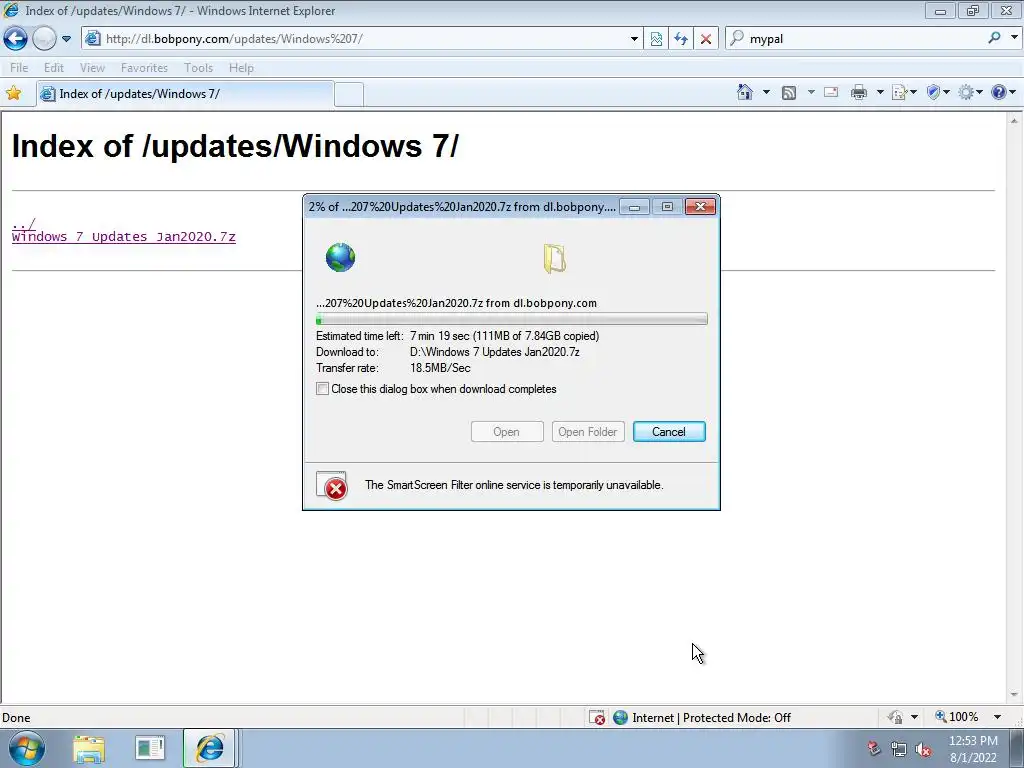The width and height of the screenshot is (1024, 768).
Task: Open the Page menu icon
Action: click(899, 93)
